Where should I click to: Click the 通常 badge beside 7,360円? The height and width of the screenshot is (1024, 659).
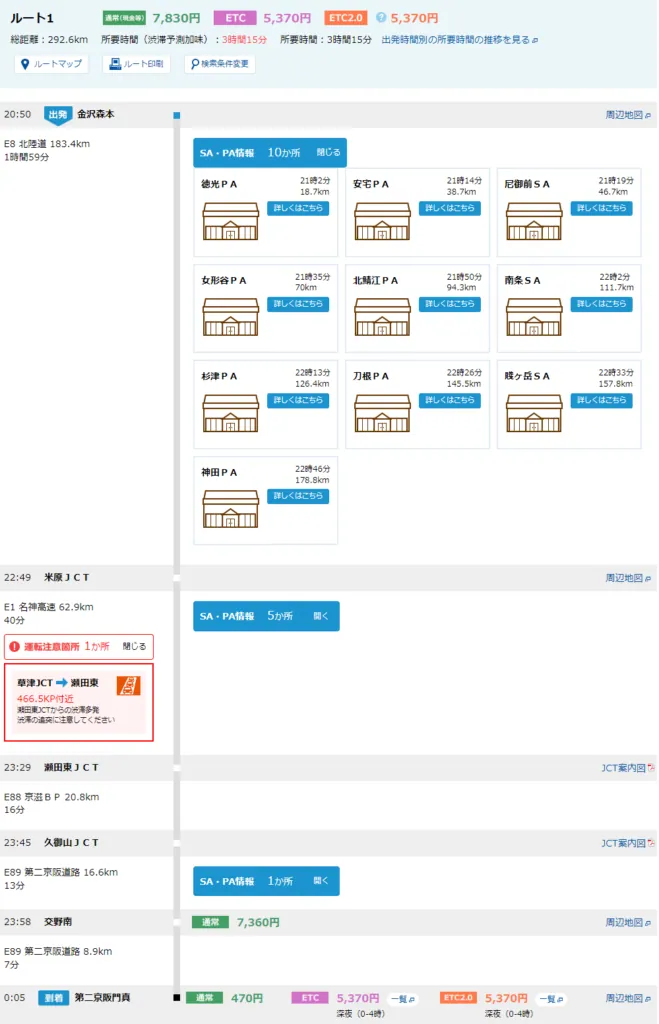210,923
